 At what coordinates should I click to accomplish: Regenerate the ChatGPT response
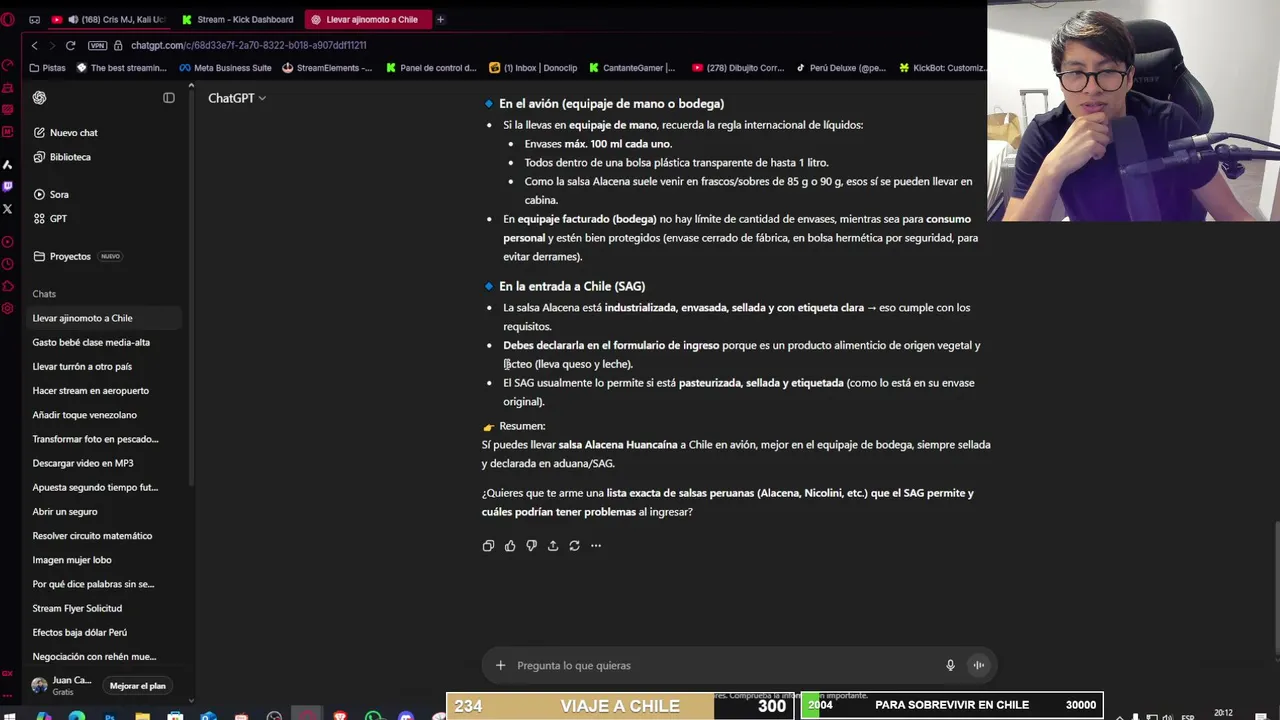point(574,546)
